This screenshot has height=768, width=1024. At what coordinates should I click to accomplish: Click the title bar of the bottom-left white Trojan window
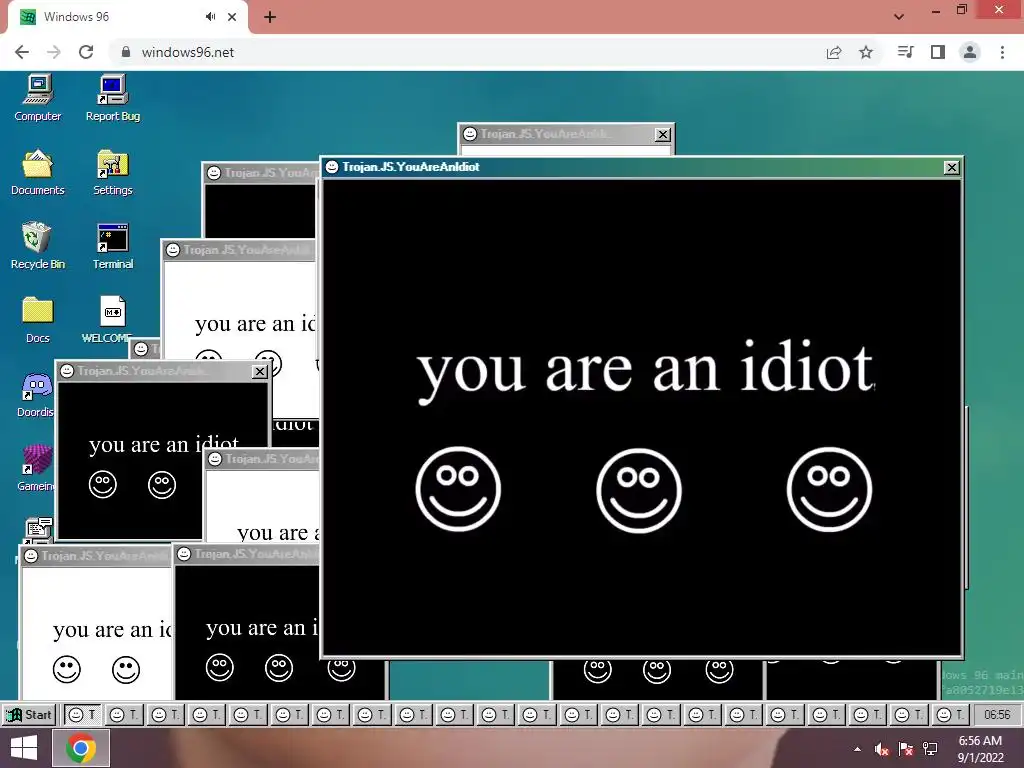97,556
